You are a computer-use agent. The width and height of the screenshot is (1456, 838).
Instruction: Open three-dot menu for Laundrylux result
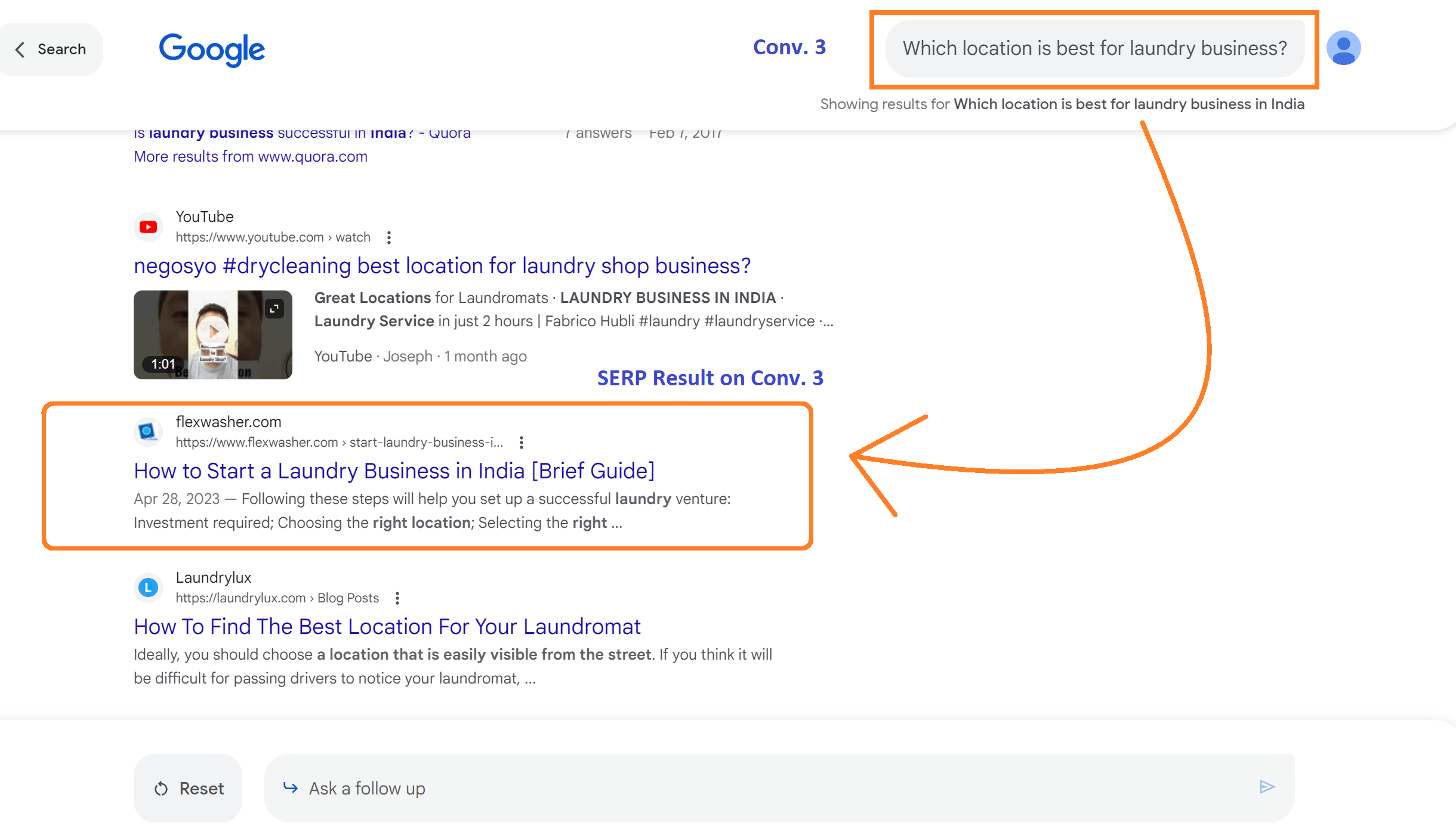[397, 598]
